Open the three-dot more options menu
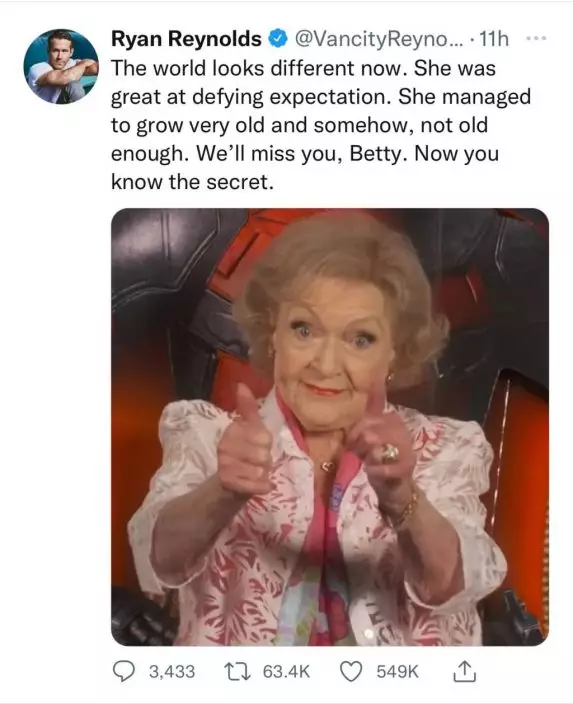Image resolution: width=573 pixels, height=704 pixels. pos(537,39)
